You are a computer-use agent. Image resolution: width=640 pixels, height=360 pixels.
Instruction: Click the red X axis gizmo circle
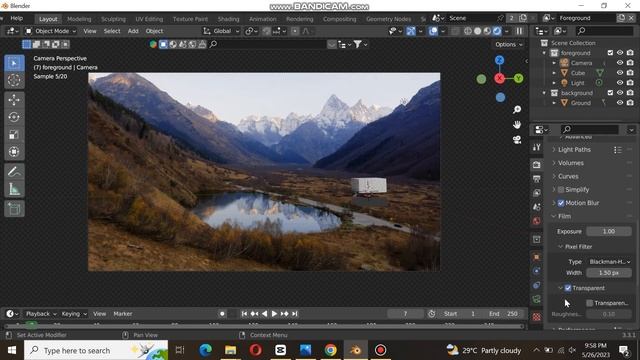coord(500,78)
